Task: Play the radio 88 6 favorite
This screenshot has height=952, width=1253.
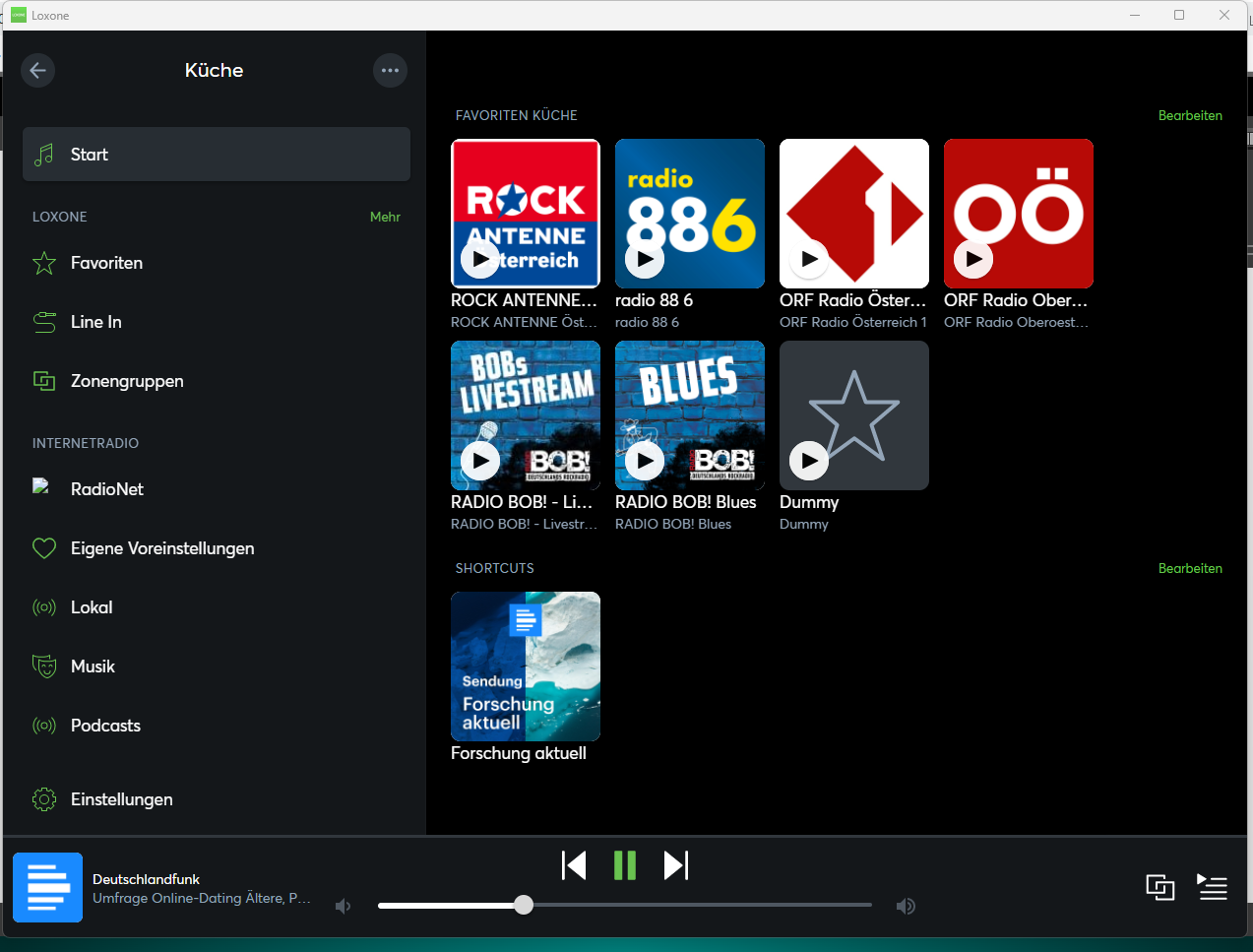Action: point(645,259)
